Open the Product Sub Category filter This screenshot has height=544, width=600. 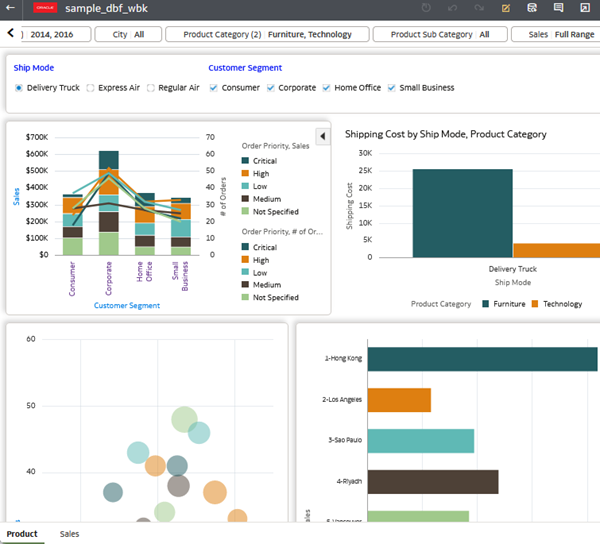pos(439,34)
